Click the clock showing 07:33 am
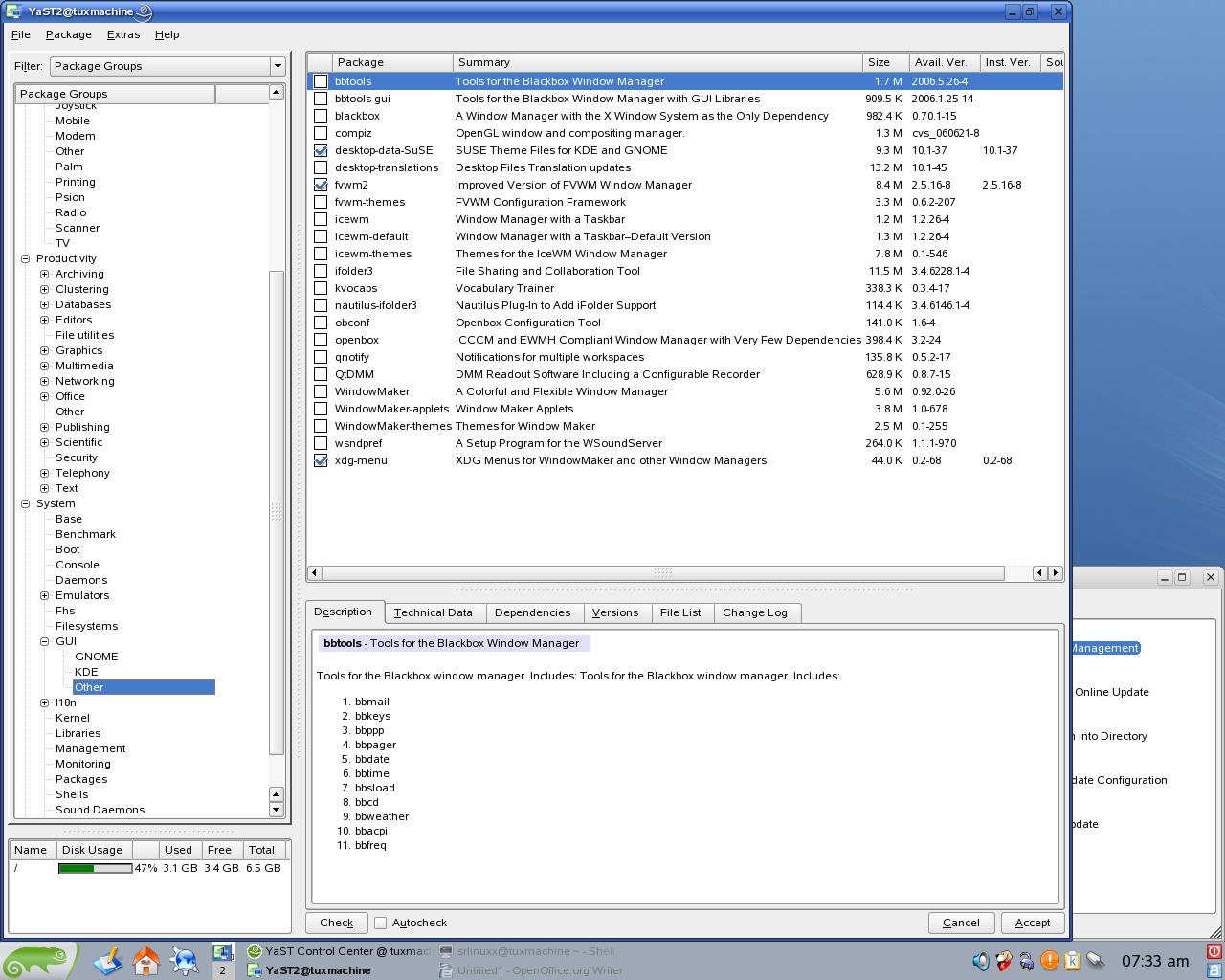This screenshot has width=1225, height=980. coord(1155,961)
